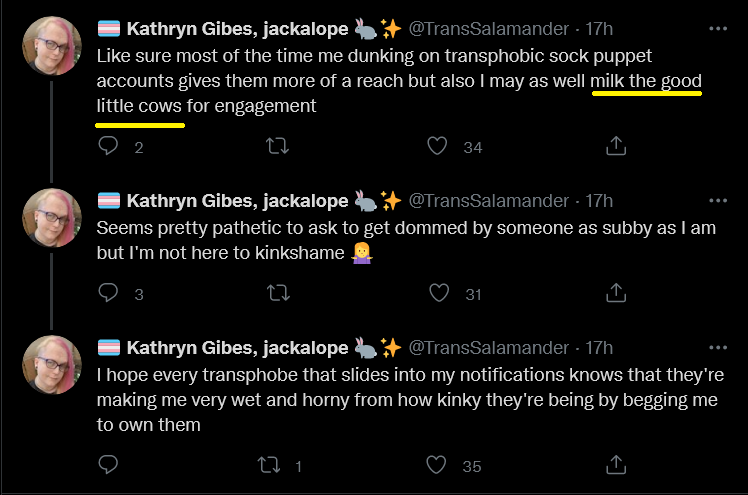Screen dimensions: 748x495
Task: Open Kathryn Gibes name on second tweet
Action: click(238, 201)
